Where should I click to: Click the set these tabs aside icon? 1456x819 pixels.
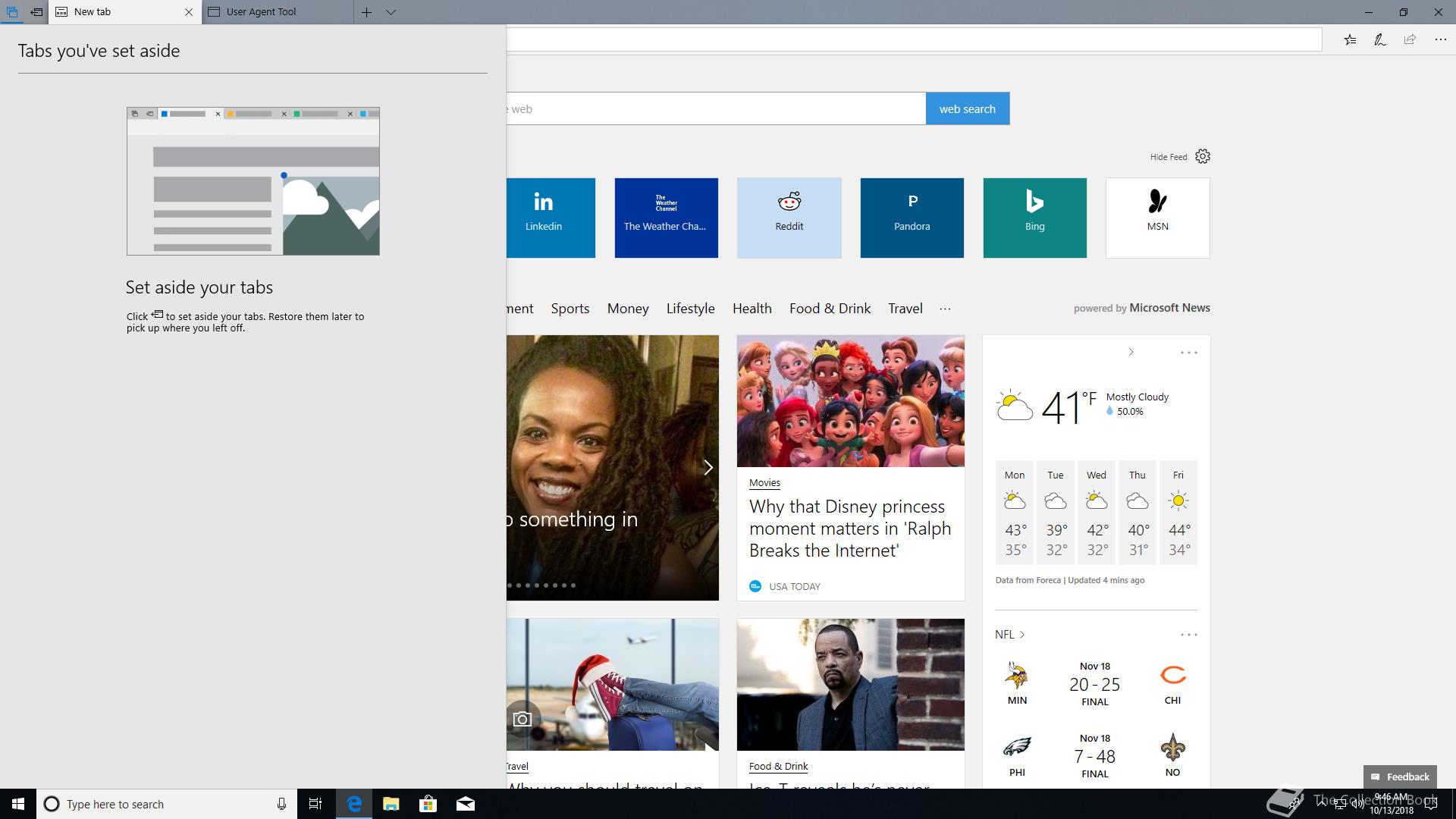(x=36, y=12)
